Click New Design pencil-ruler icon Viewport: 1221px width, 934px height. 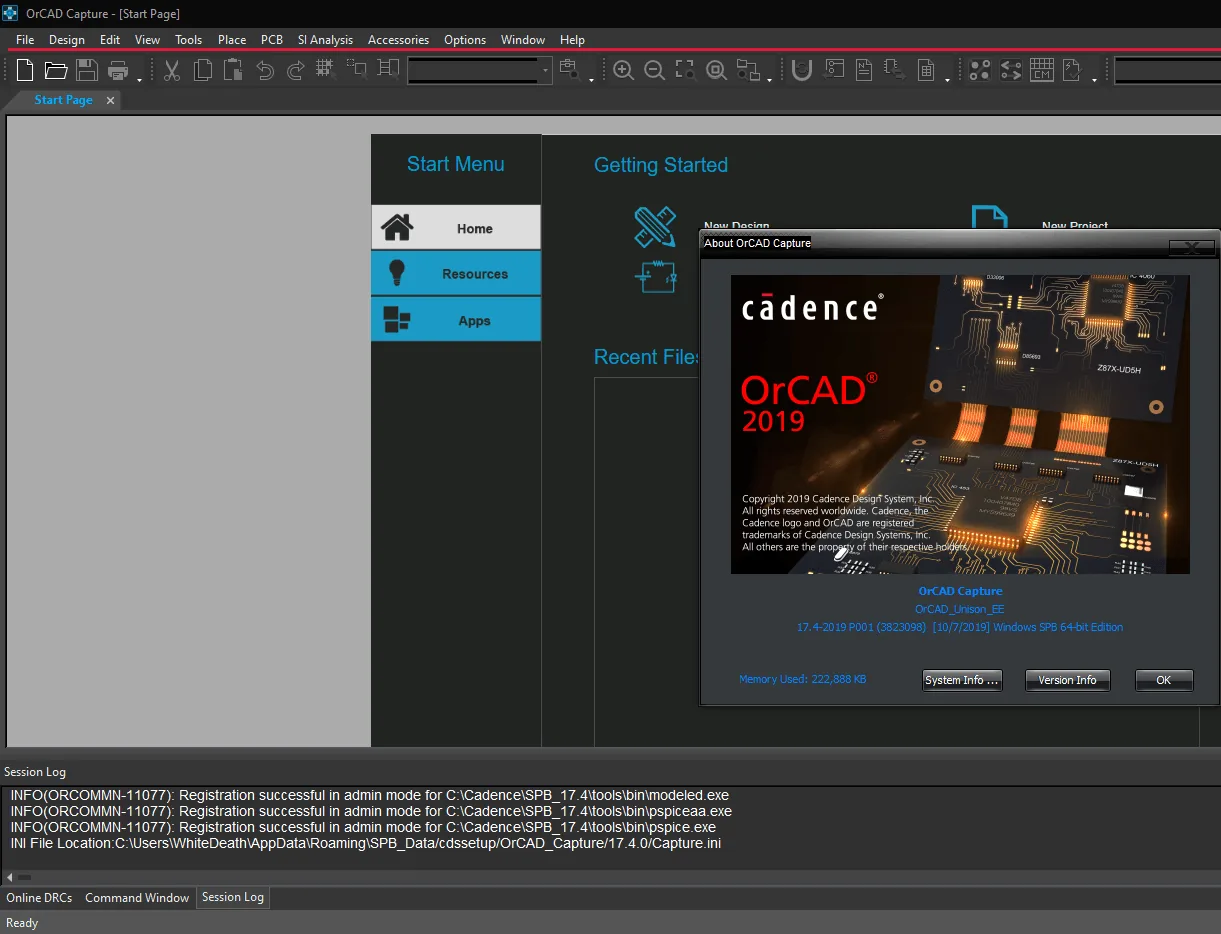(x=655, y=227)
